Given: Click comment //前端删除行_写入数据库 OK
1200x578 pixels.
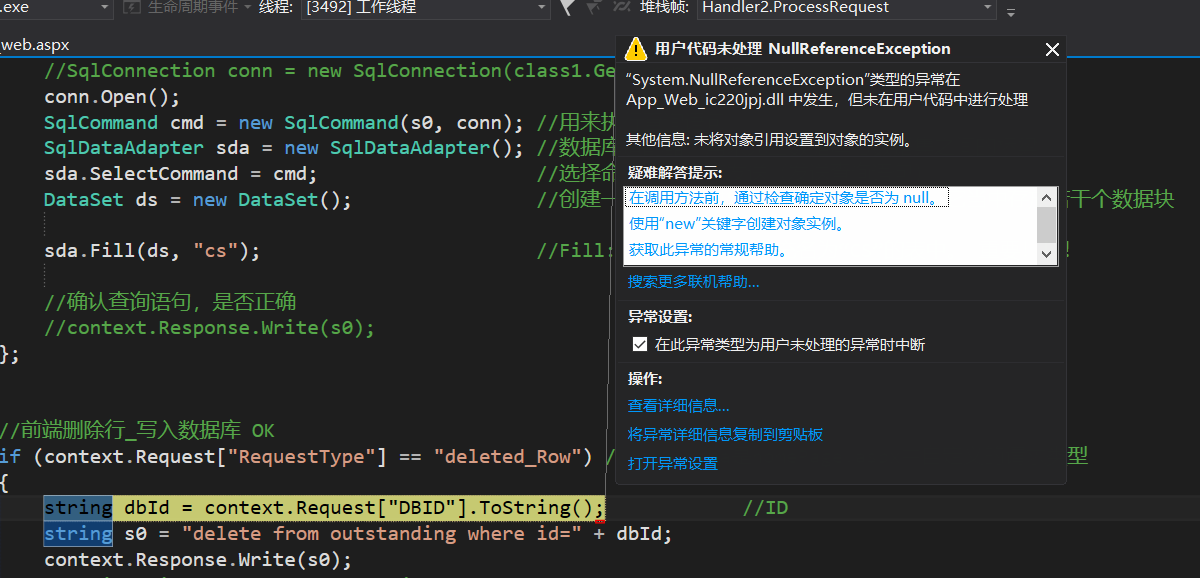Looking at the screenshot, I should (x=137, y=431).
